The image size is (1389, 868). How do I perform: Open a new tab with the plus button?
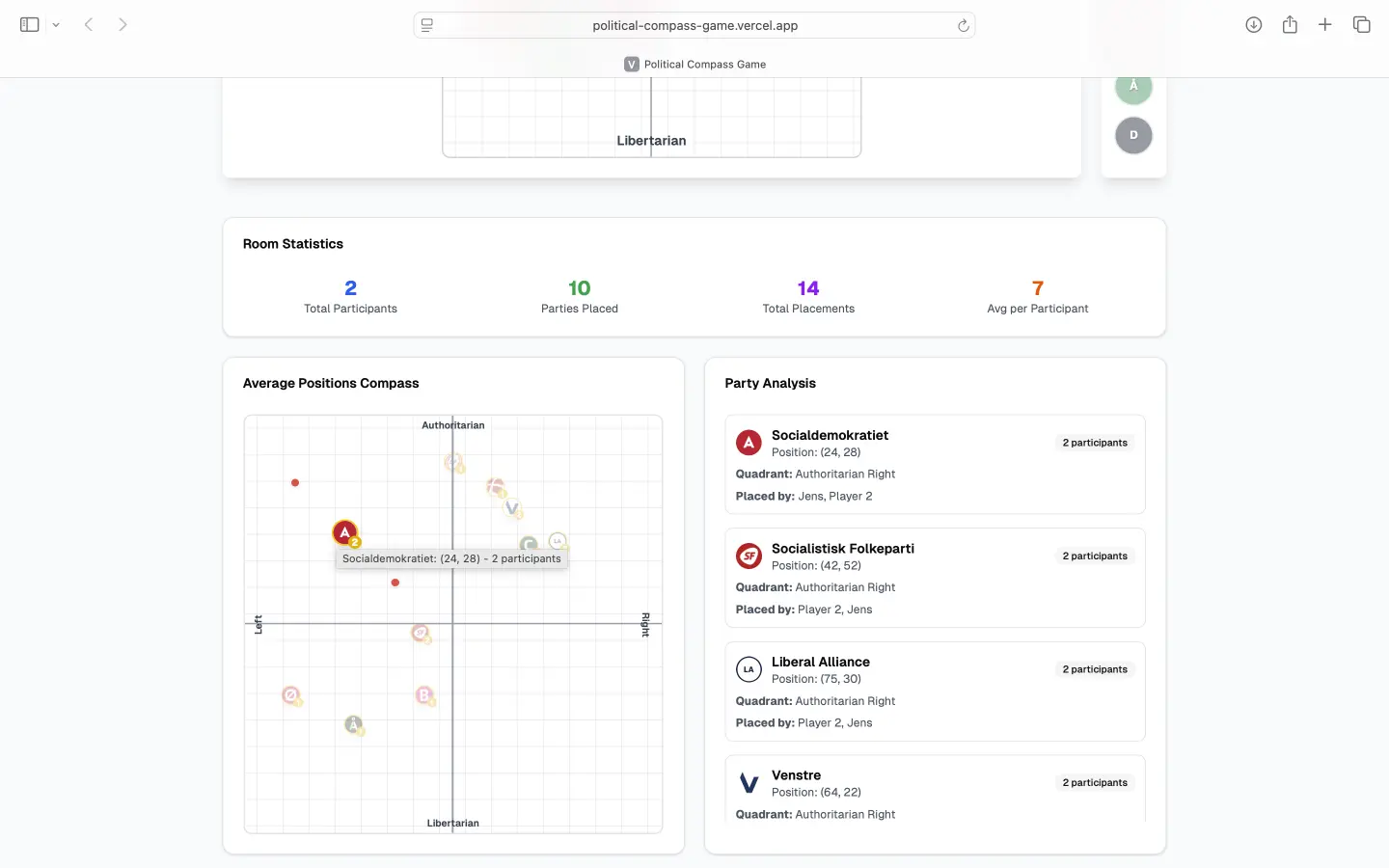(x=1325, y=24)
